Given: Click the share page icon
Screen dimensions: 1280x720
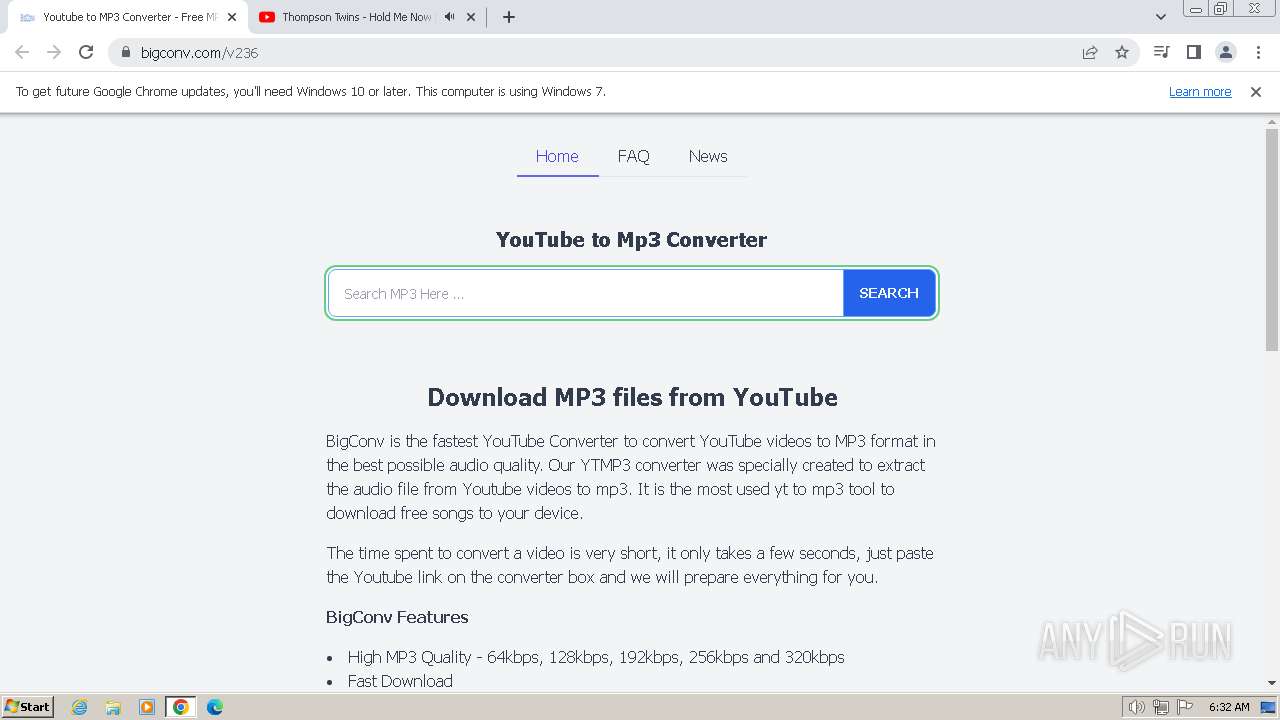Looking at the screenshot, I should point(1090,52).
